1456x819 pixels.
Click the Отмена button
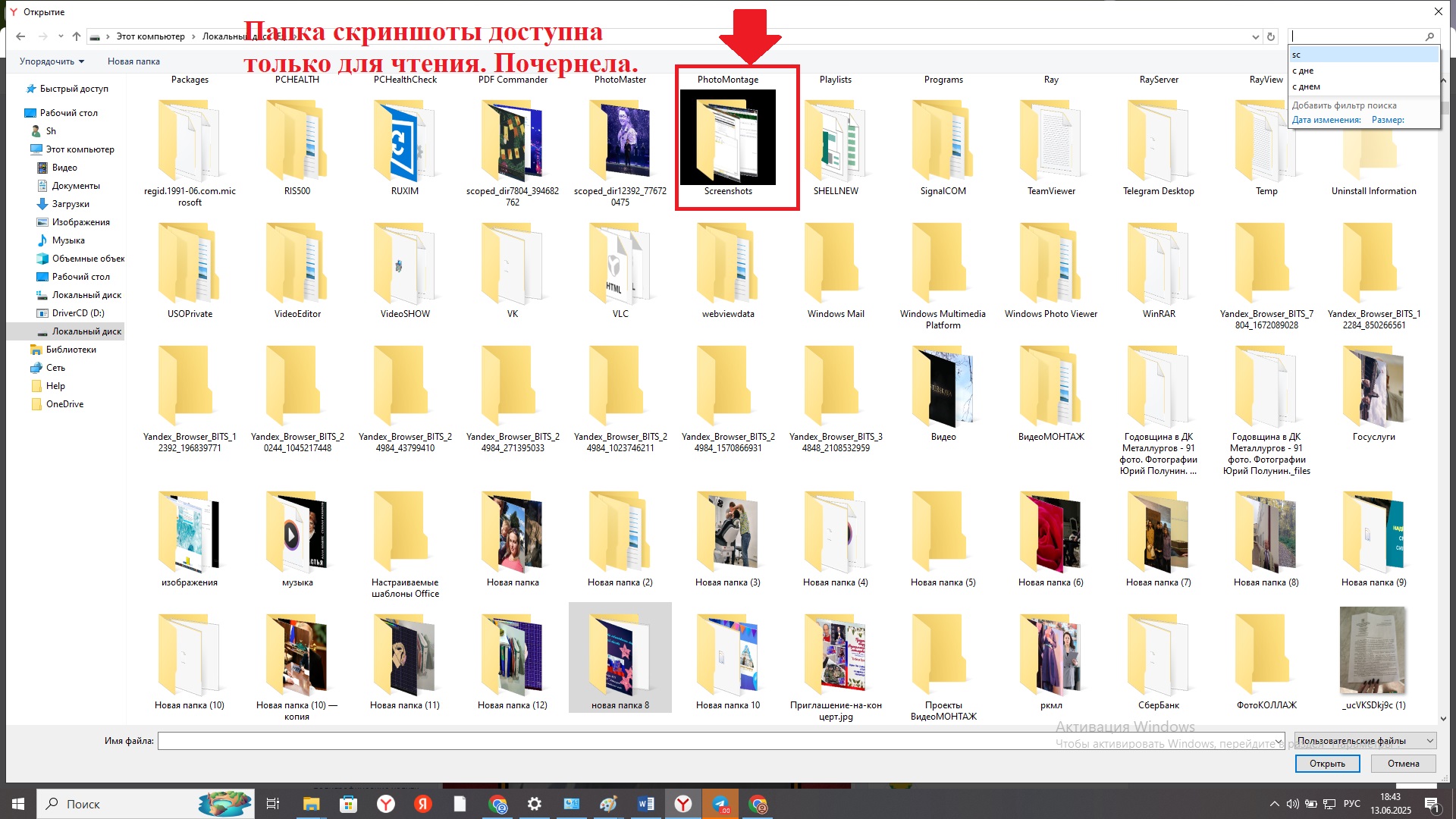point(1403,764)
